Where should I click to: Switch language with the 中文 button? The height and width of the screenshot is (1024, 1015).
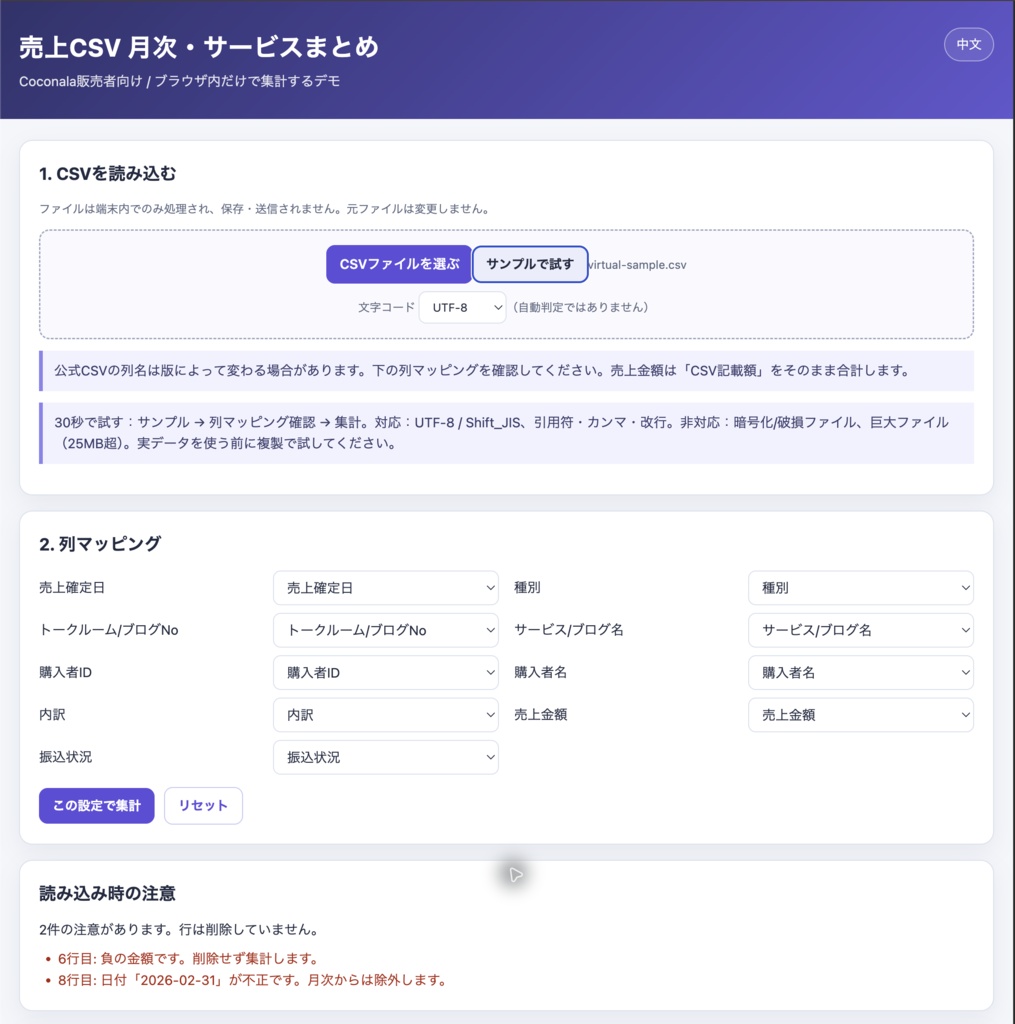[x=968, y=44]
